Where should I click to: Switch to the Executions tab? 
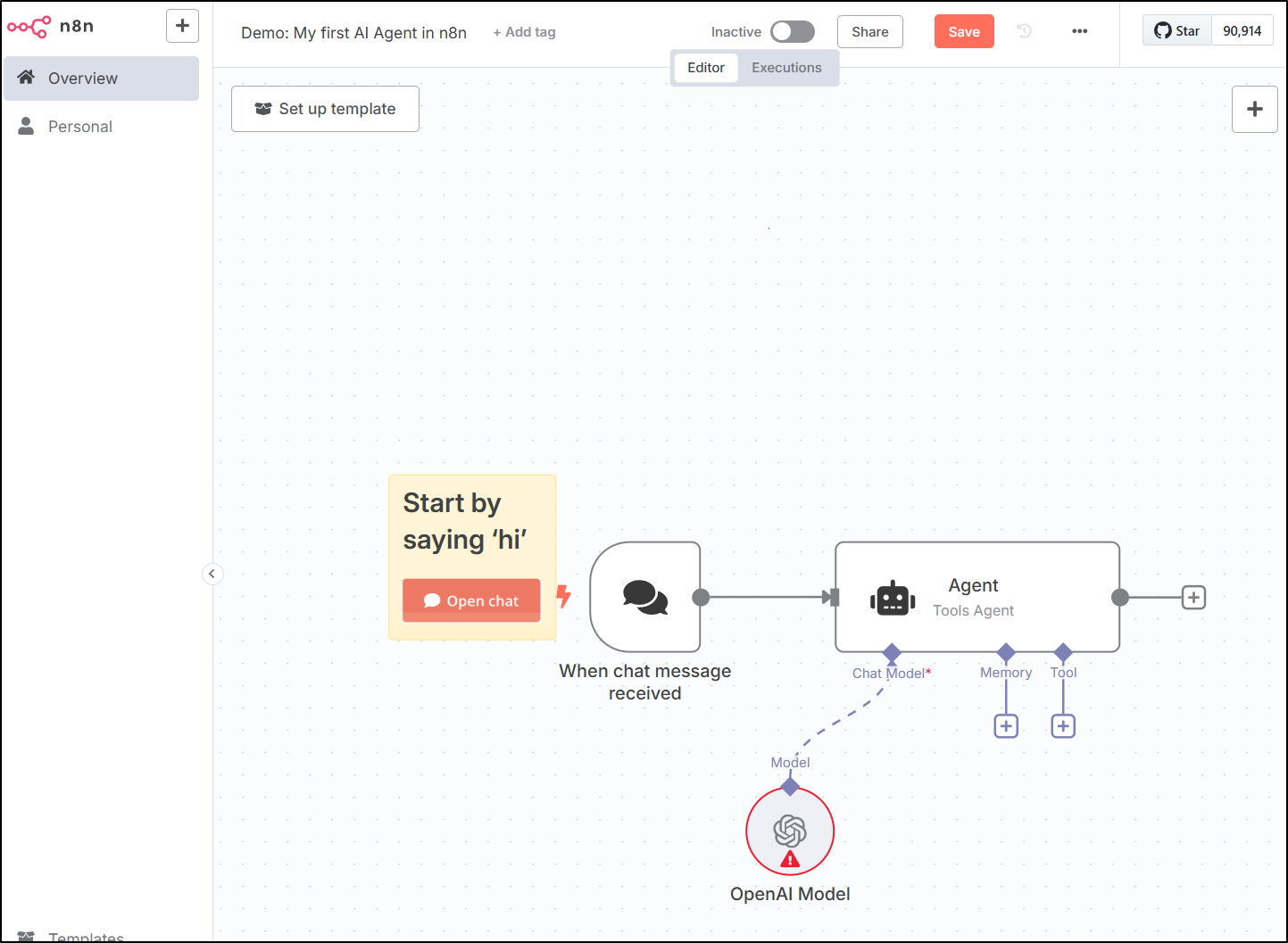tap(786, 68)
